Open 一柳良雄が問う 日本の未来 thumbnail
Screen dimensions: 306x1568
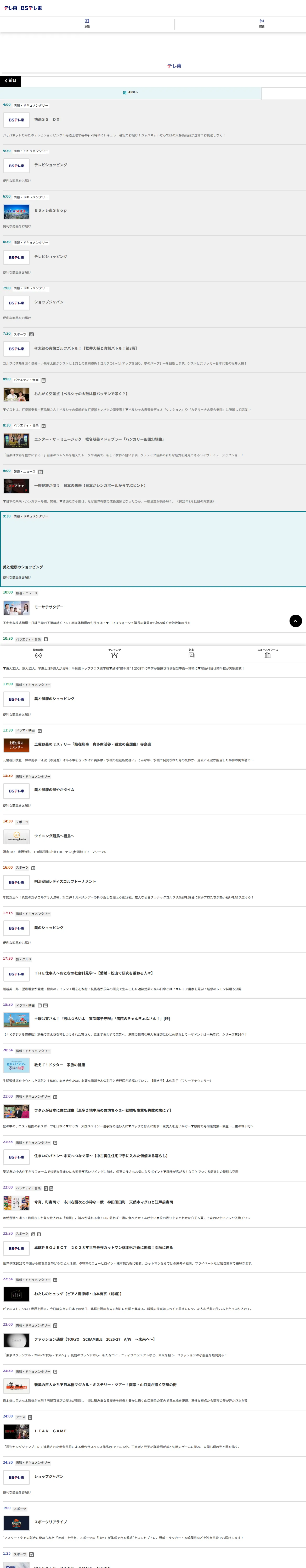[16, 486]
